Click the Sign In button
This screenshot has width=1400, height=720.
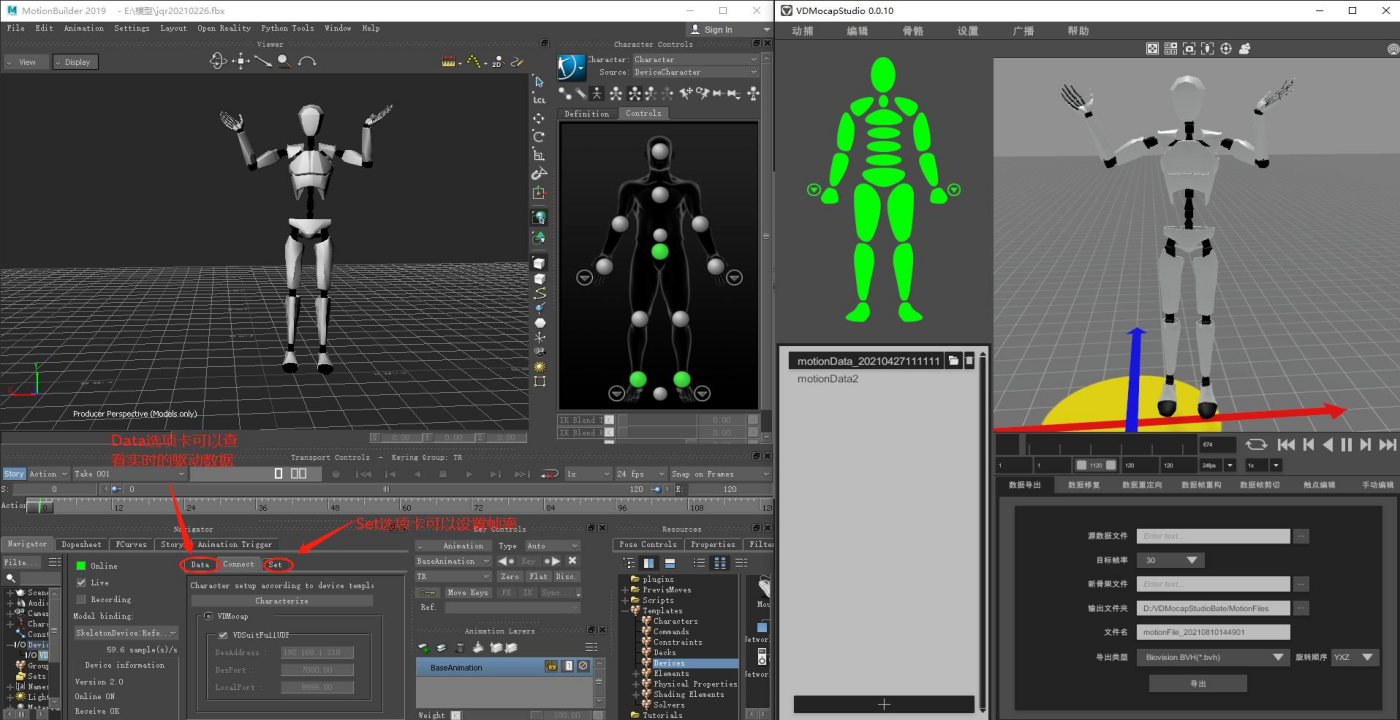tap(712, 30)
